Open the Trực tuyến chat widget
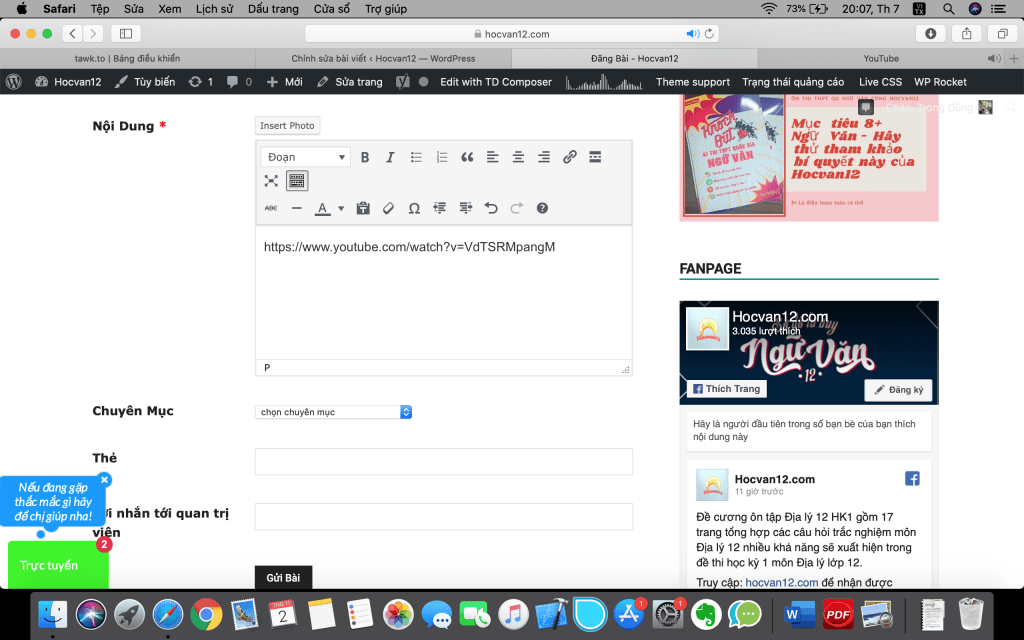Viewport: 1024px width, 640px height. pos(58,566)
